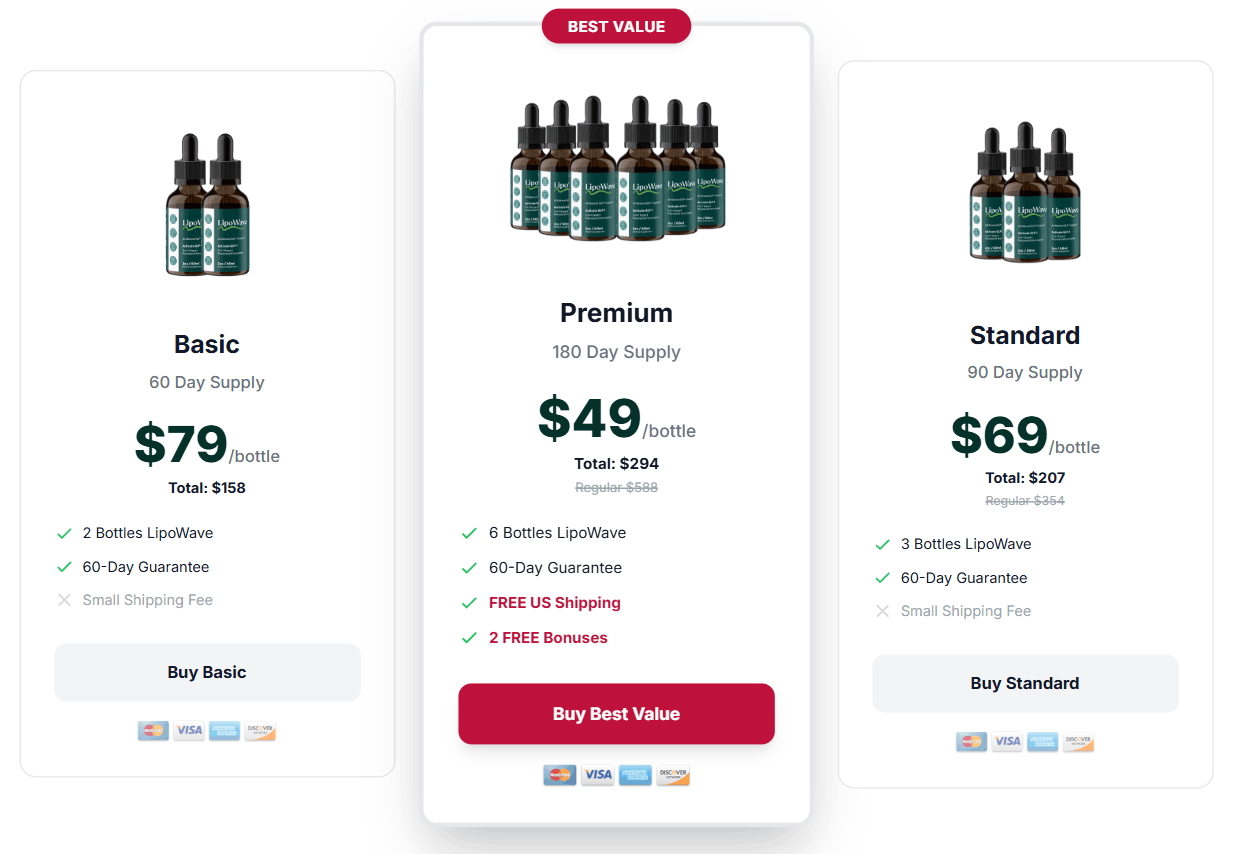Image resolution: width=1233 pixels, height=854 pixels.
Task: Click the Buy Basic button
Action: [206, 672]
